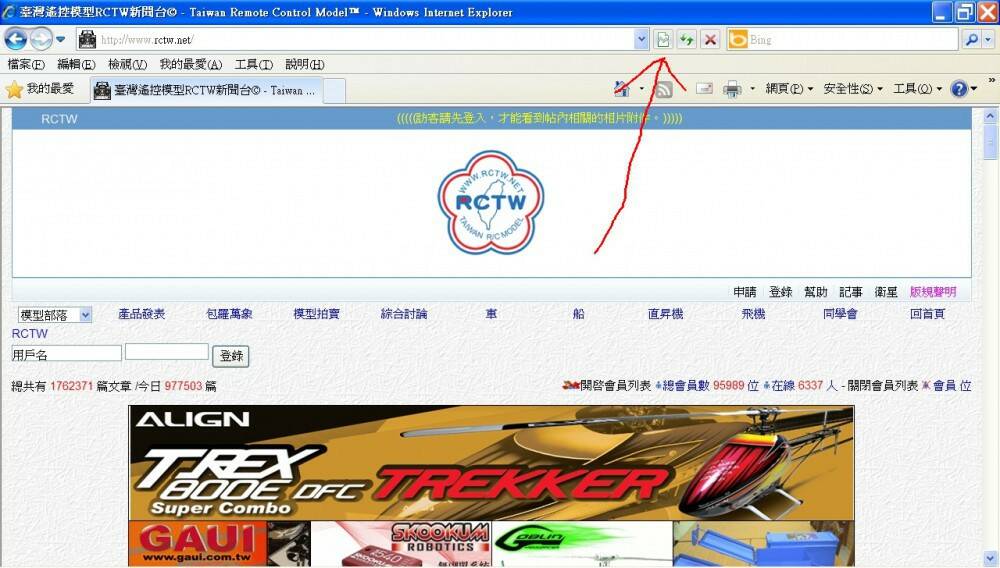The width and height of the screenshot is (1000, 568).
Task: Click the 我的最愛 favorites star button
Action: [40, 89]
